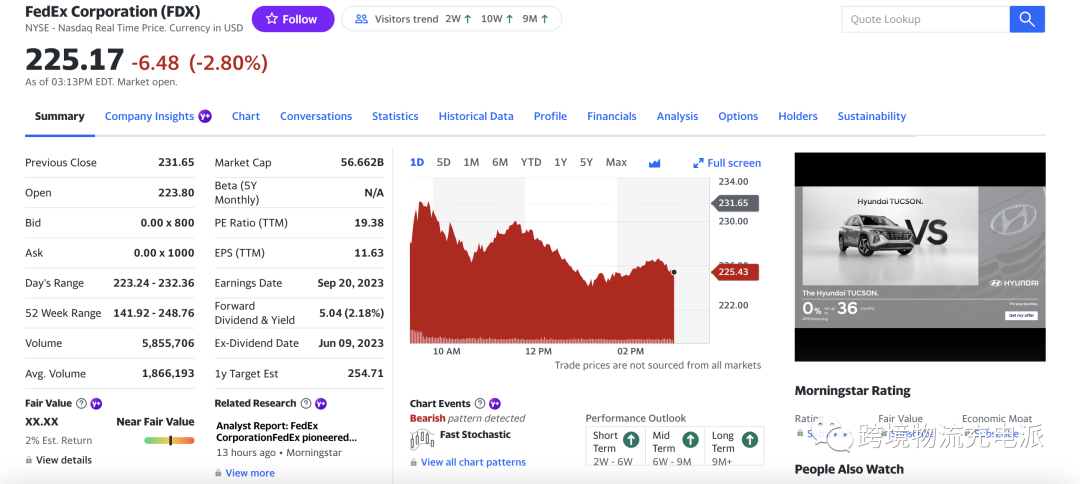
Task: Click the Chart Events help icon
Action: pos(480,403)
